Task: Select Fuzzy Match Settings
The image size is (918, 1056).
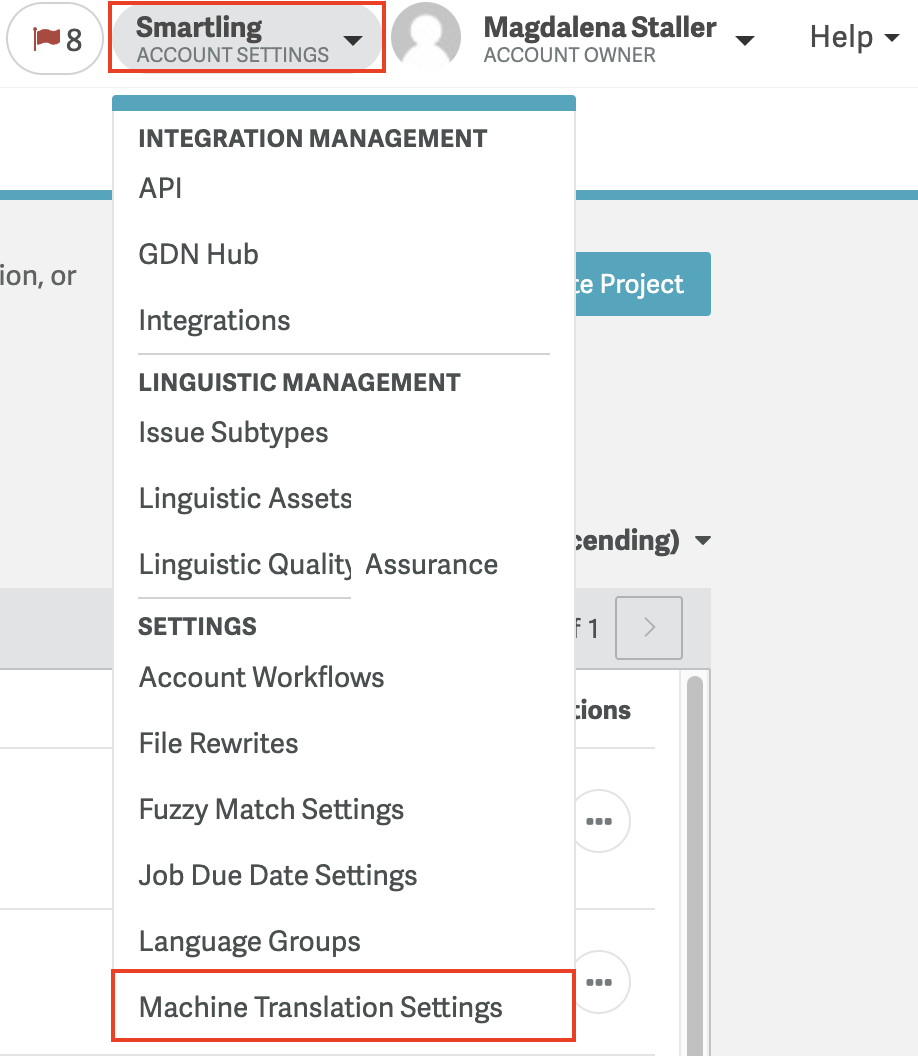Action: (x=271, y=809)
